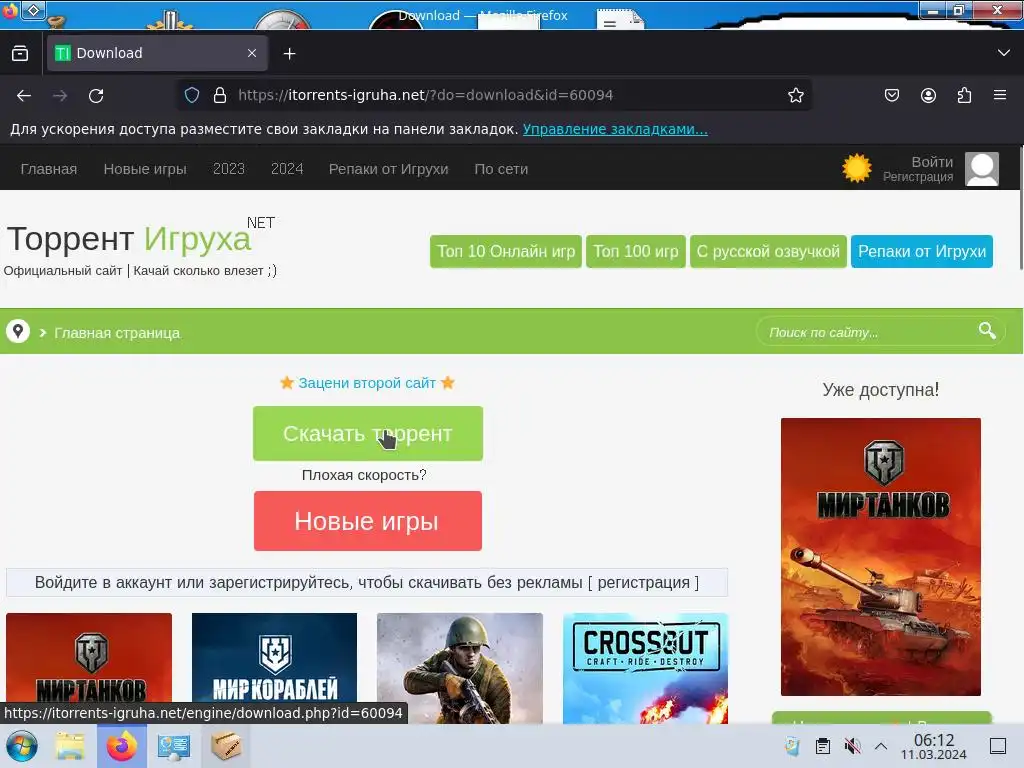Open a new tab with plus
Screen dimensions: 1024x768
pyautogui.click(x=289, y=54)
